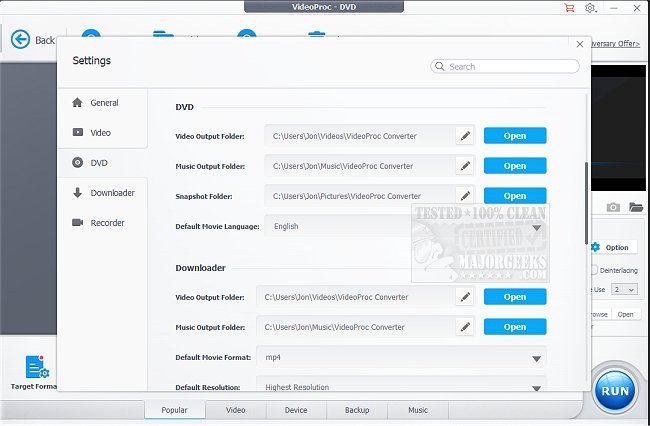Open the folder icon beside the camera
650x426 pixels.
tap(635, 207)
